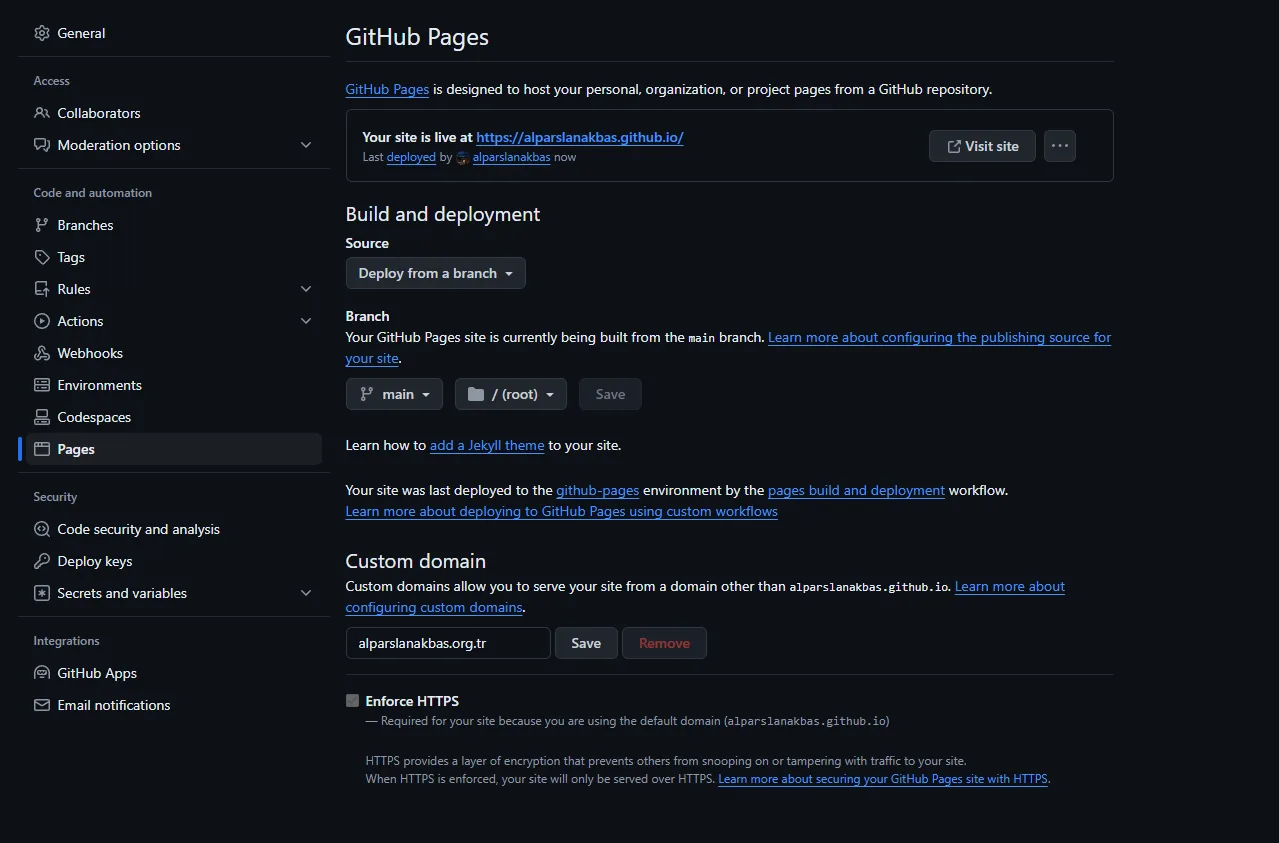1279x843 pixels.
Task: Open Learn more about securing site with HTTPS
Action: click(883, 779)
